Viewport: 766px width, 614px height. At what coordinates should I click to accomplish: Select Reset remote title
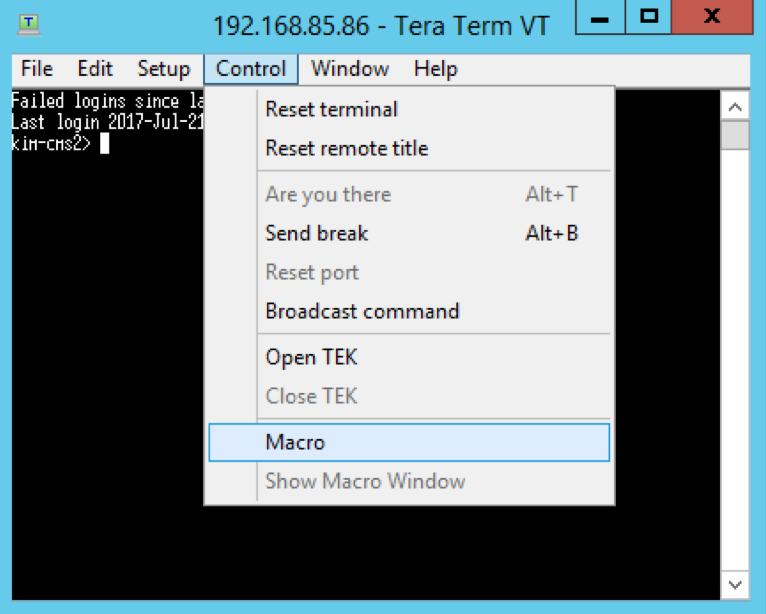(x=409, y=148)
